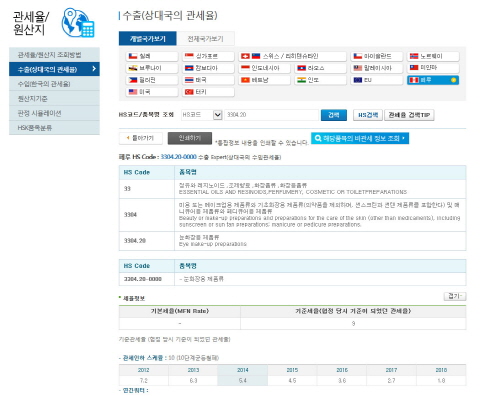The width and height of the screenshot is (485, 396).
Task: Select the Indonesia (인도네시아) flag button
Action: pos(264,68)
